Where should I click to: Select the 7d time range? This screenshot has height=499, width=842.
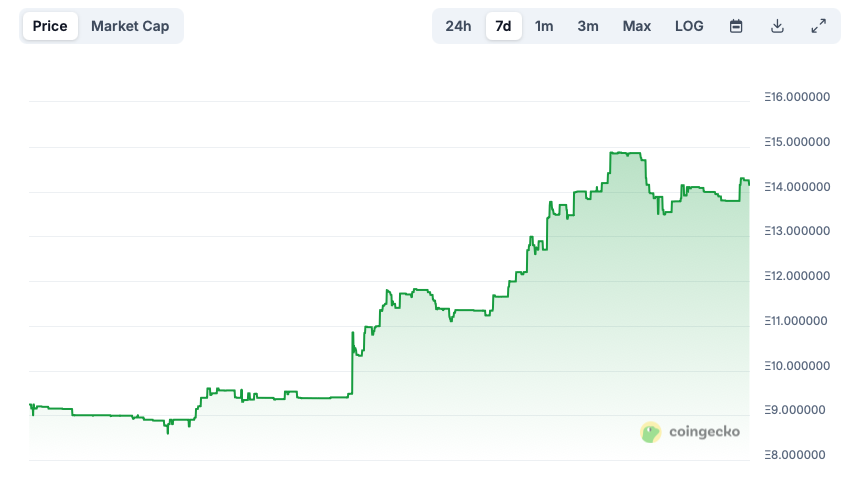503,26
